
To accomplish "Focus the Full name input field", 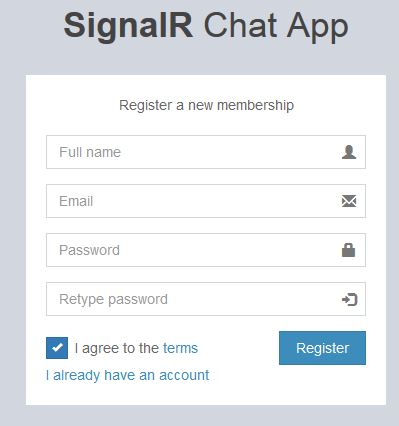I will (x=206, y=152).
